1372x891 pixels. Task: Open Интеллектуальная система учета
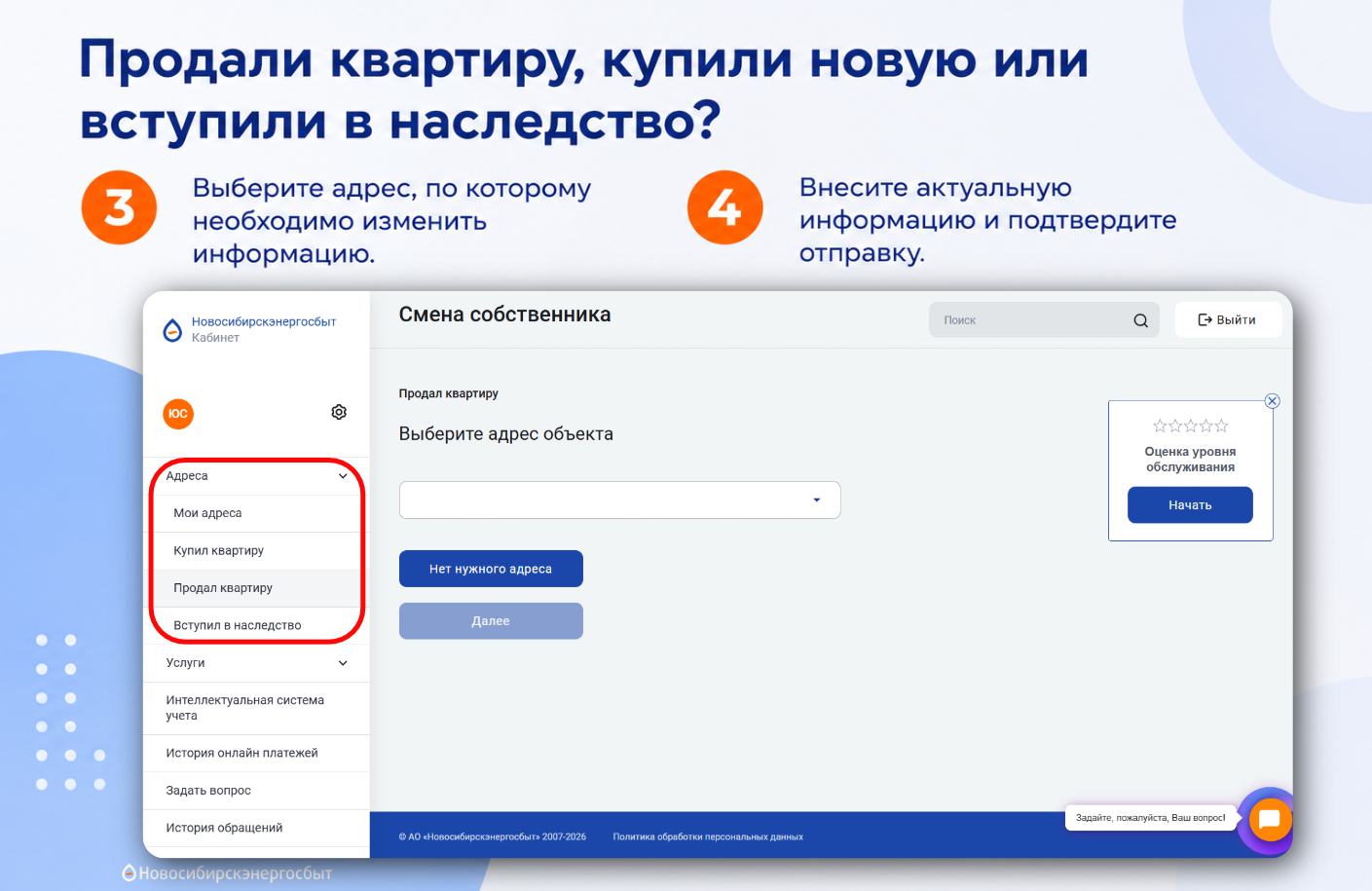(256, 708)
